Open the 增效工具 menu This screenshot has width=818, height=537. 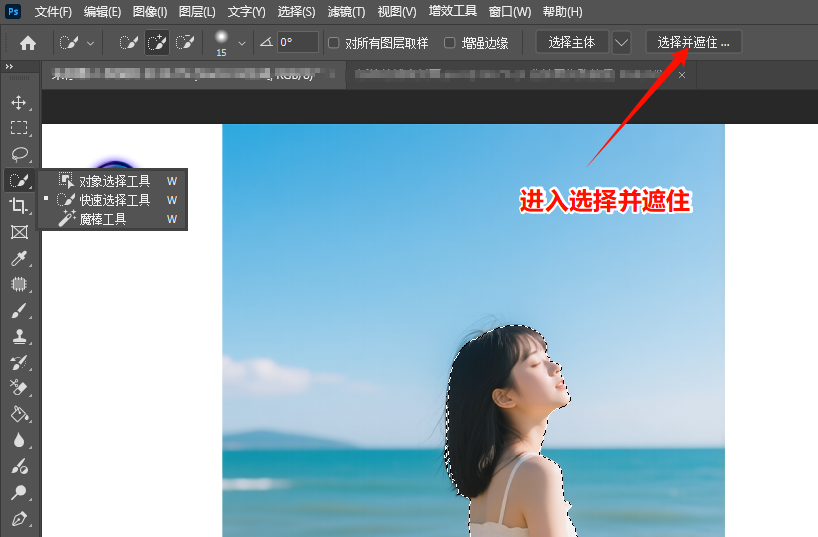pyautogui.click(x=452, y=11)
